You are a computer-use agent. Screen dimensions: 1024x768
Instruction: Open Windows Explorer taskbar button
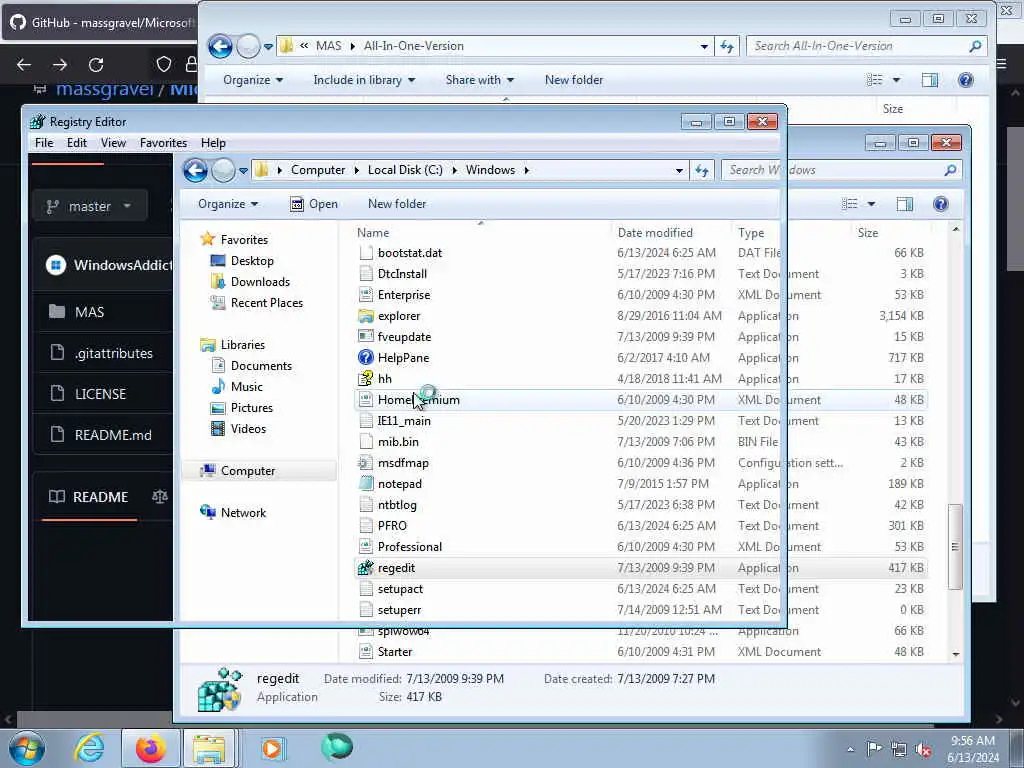coord(209,748)
